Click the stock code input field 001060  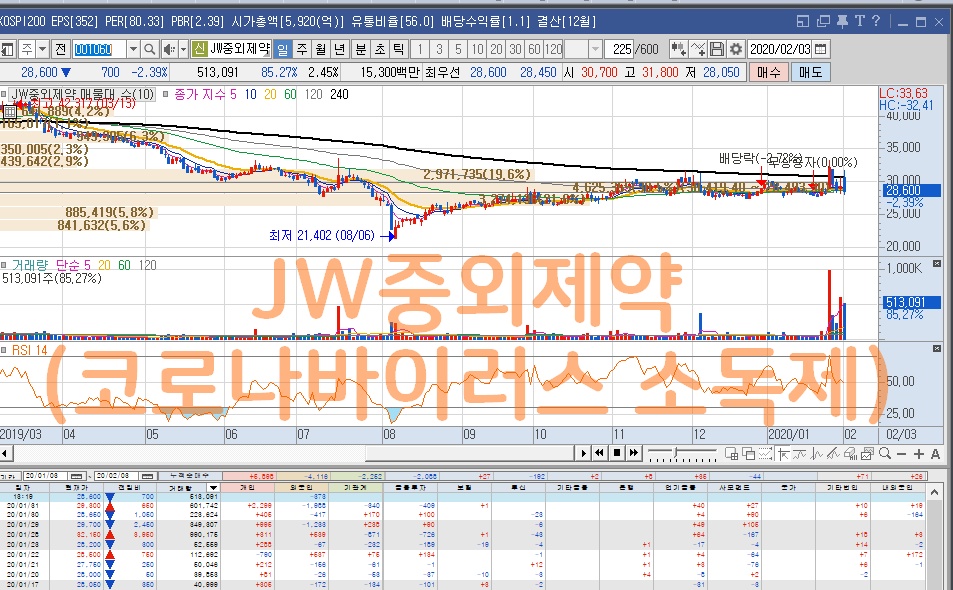coord(99,49)
